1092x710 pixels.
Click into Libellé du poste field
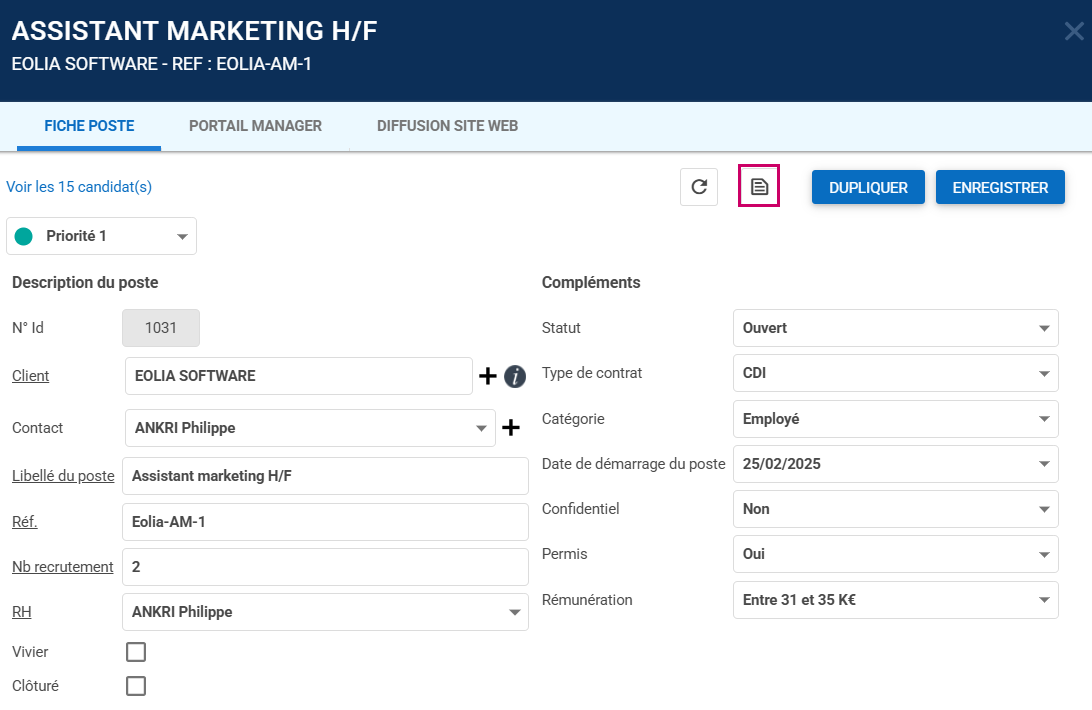coord(325,476)
